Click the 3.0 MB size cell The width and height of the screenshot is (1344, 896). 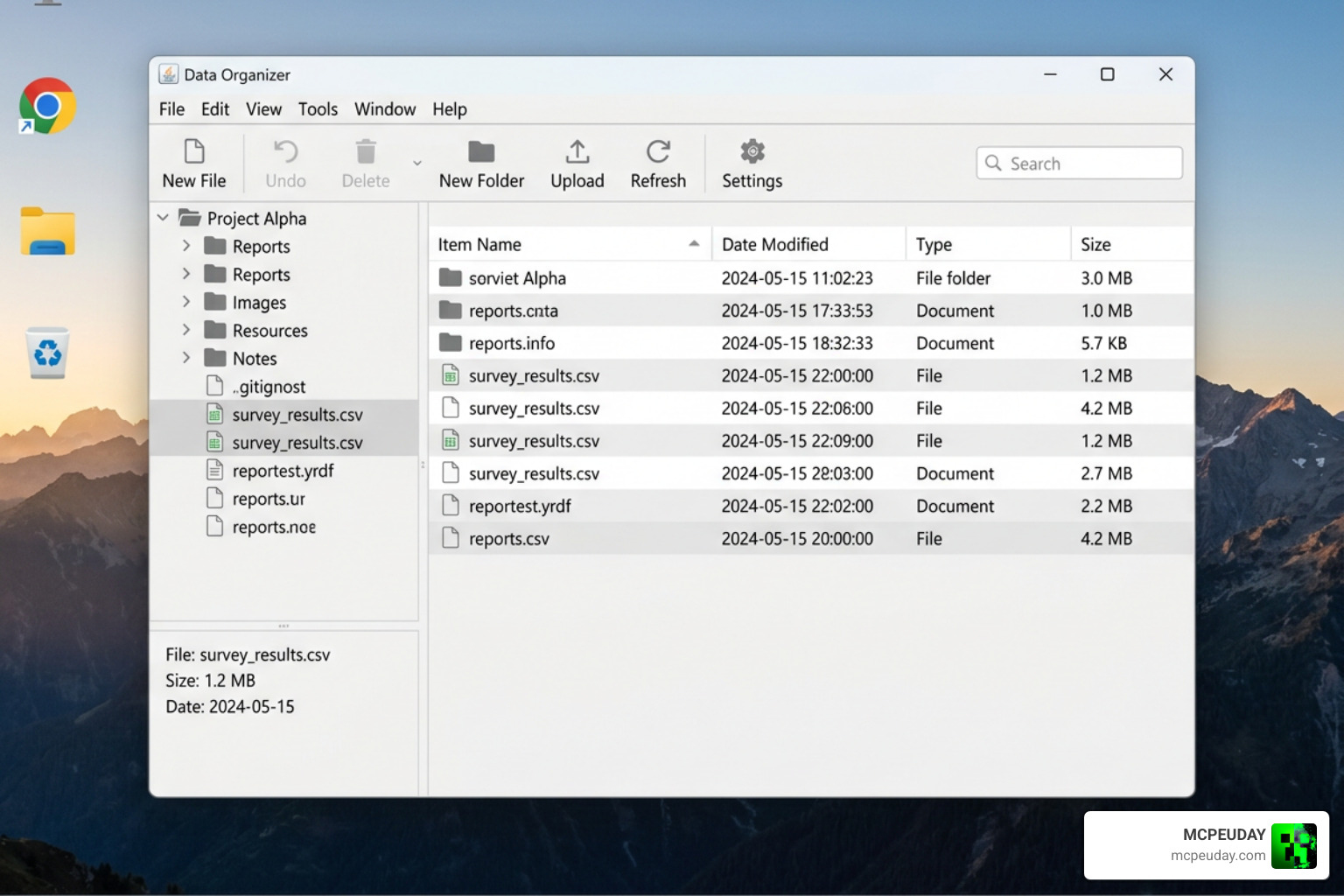pos(1106,278)
